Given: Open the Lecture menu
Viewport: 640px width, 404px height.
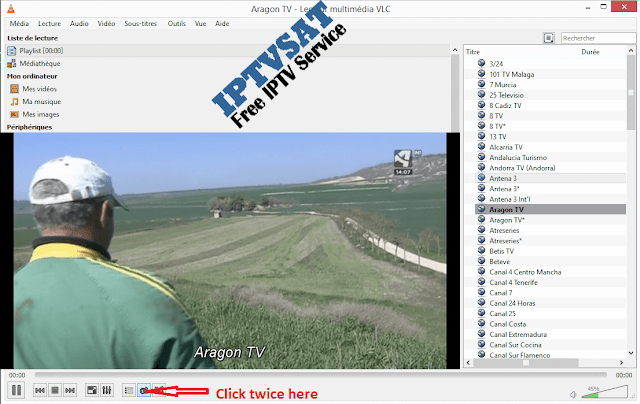Looking at the screenshot, I should (x=49, y=24).
